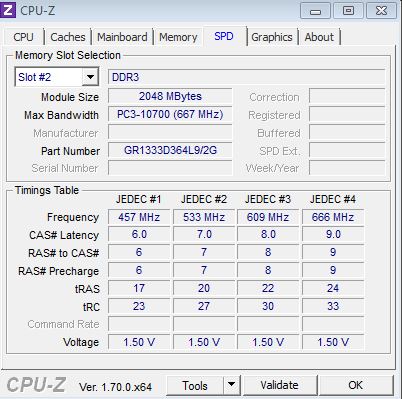Click the tRC value 30
Viewport: 402px width, 399px height.
268,306
